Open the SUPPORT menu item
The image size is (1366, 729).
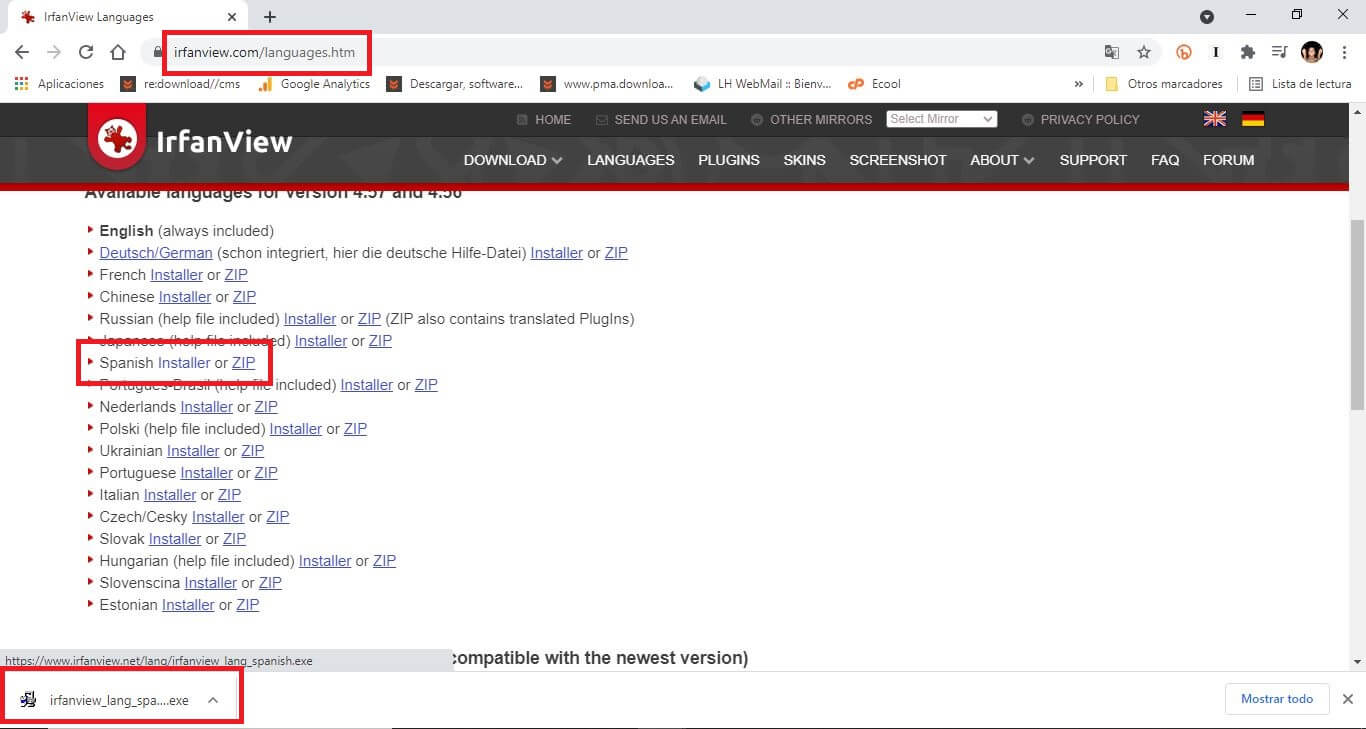pos(1093,160)
